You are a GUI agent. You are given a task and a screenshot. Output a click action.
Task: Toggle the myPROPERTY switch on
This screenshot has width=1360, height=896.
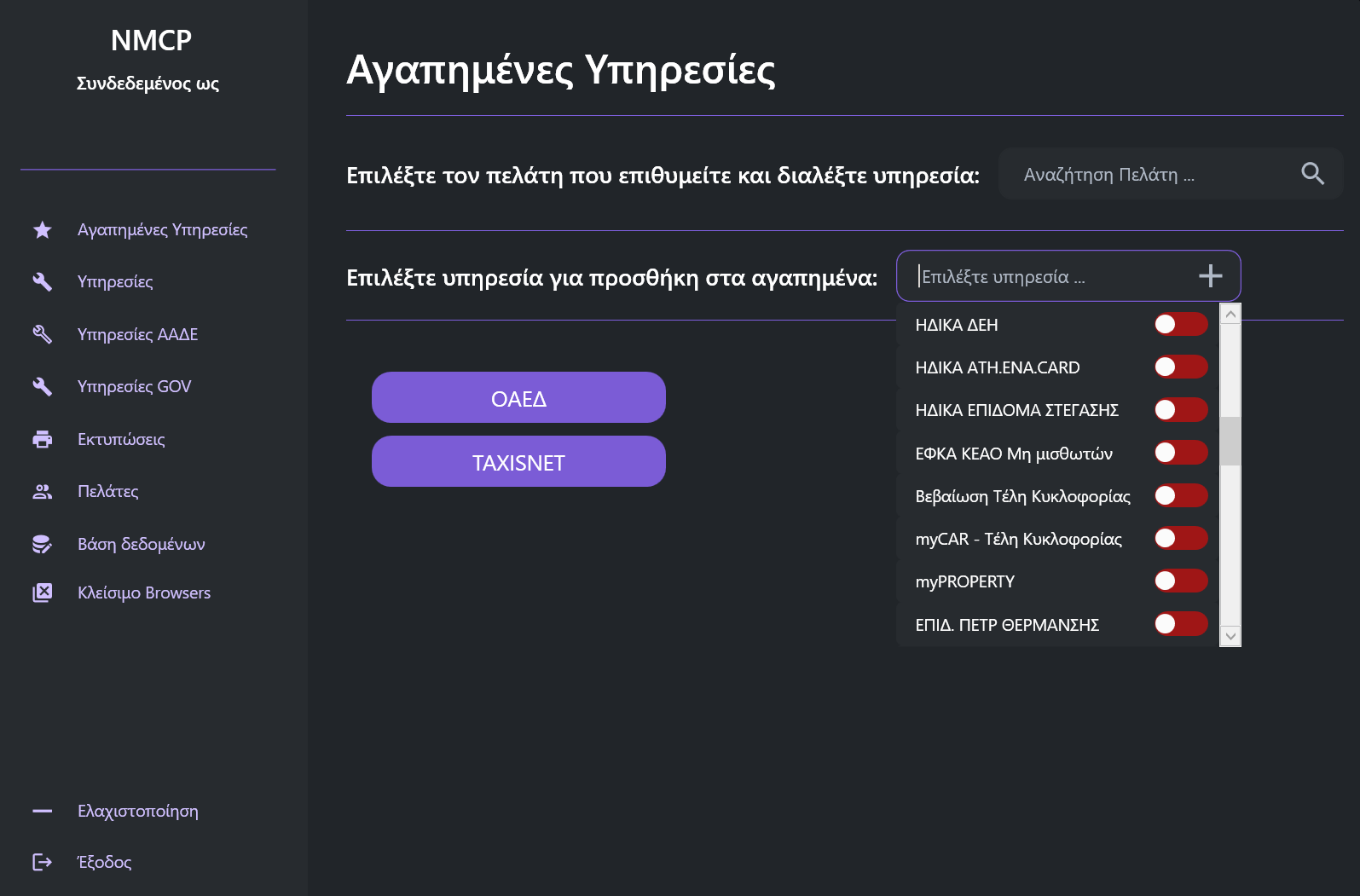tap(1180, 581)
